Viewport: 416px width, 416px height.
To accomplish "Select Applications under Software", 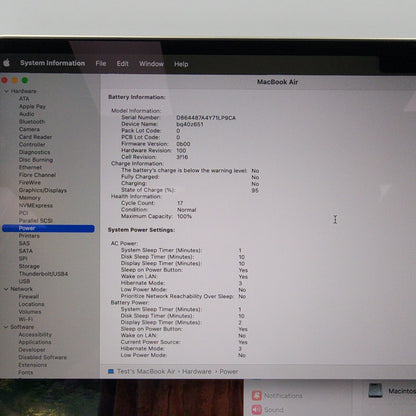I will tap(35, 342).
